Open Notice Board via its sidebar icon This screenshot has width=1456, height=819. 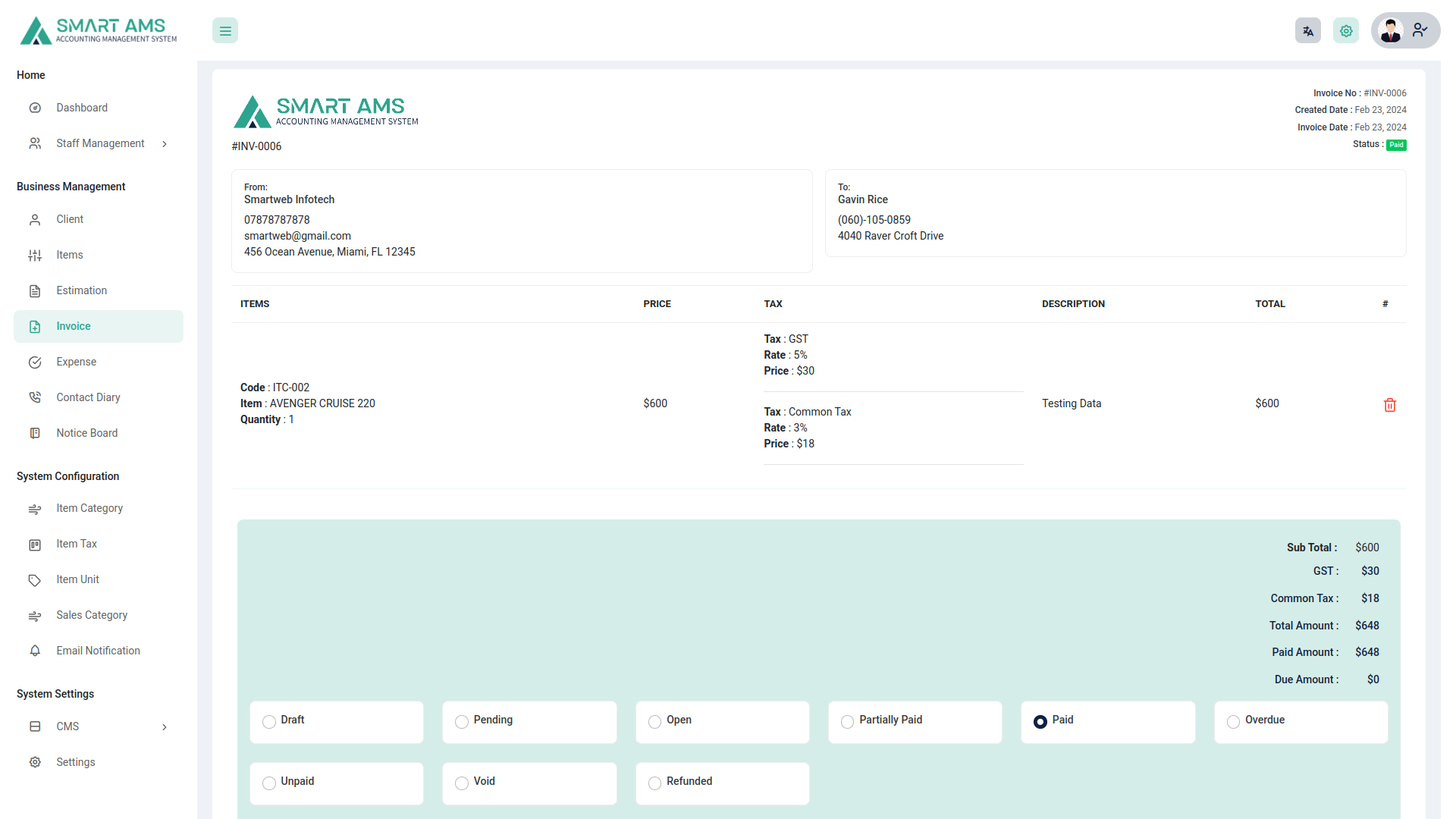click(35, 432)
